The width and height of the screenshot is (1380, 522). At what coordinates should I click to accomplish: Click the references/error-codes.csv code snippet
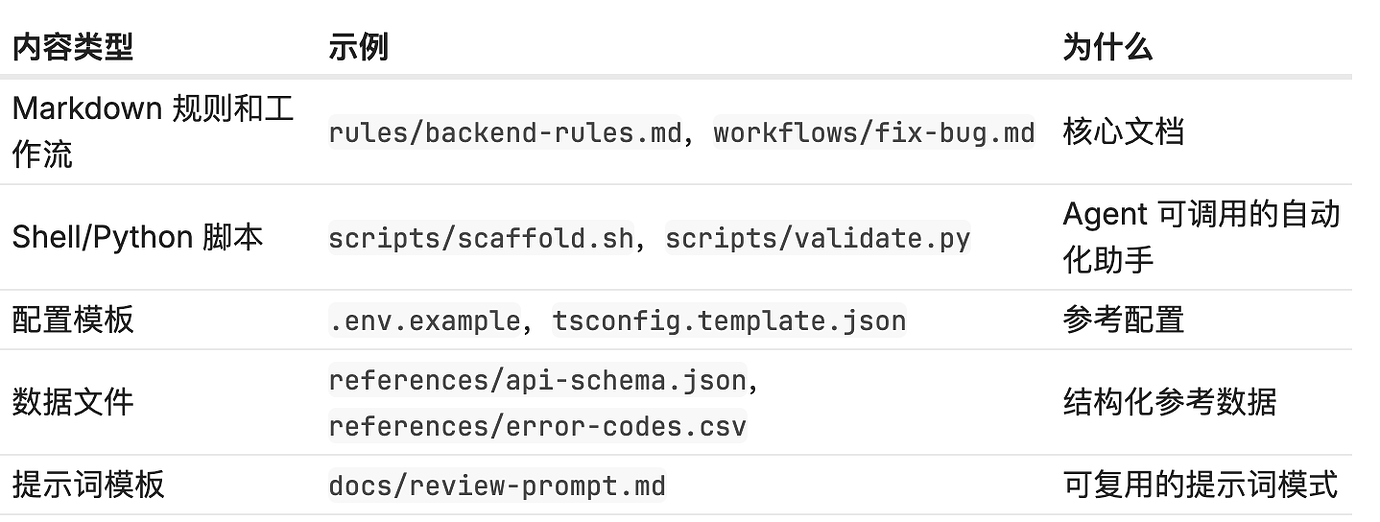click(538, 427)
